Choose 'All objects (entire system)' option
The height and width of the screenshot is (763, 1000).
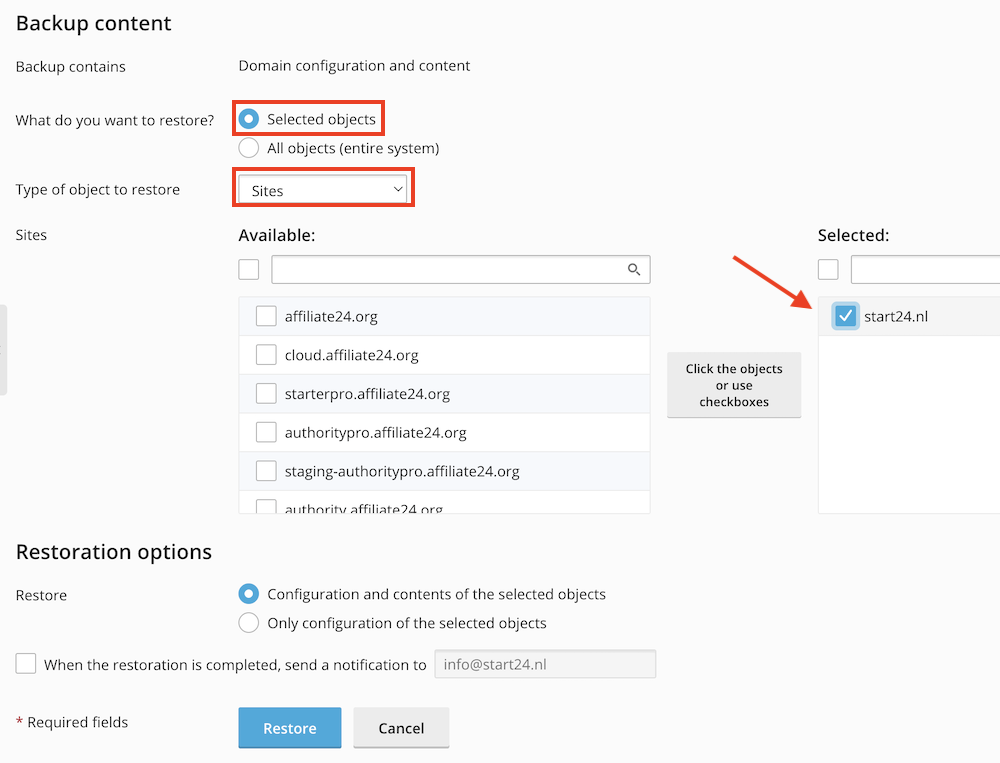(249, 148)
